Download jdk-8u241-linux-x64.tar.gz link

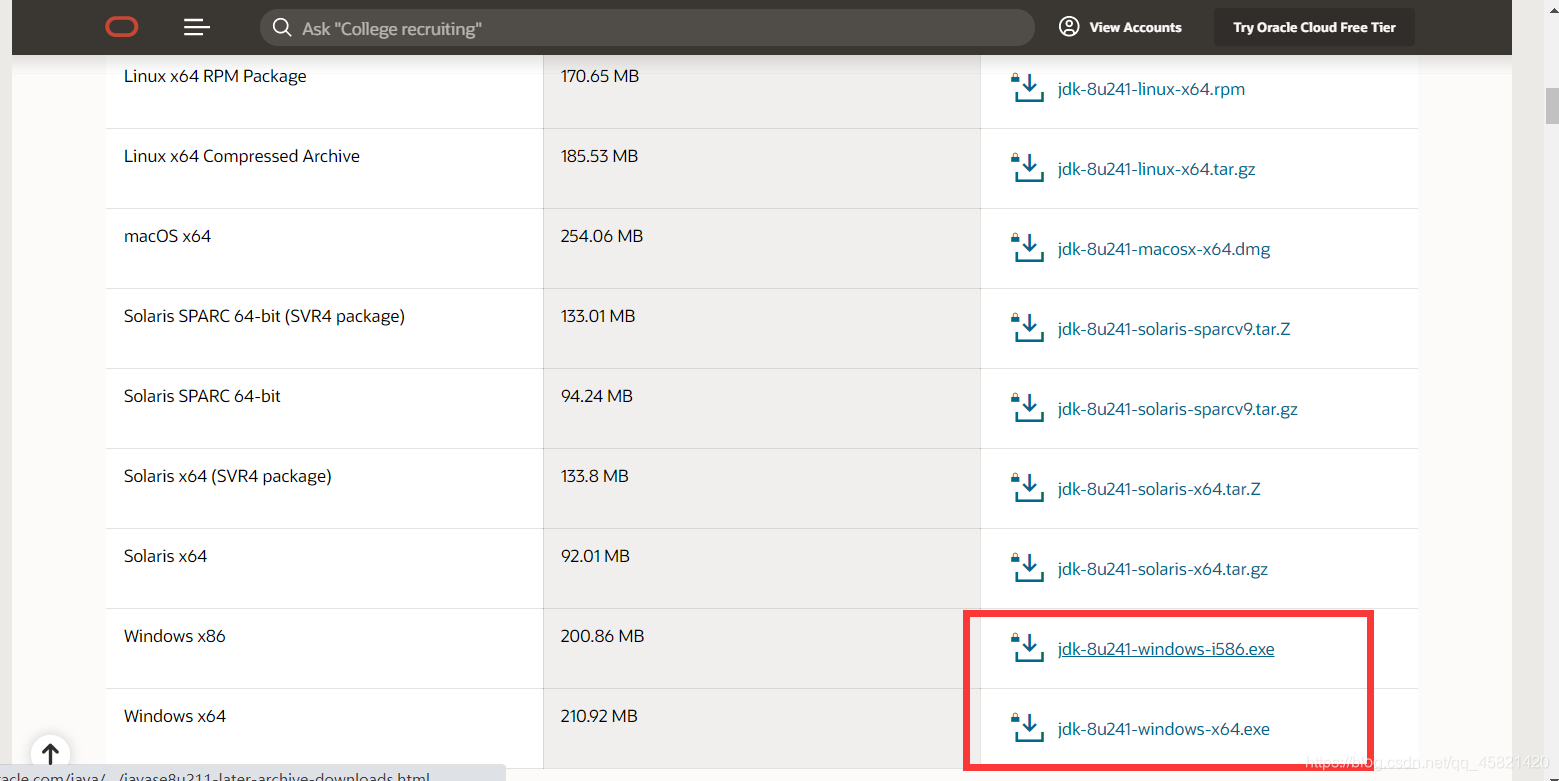(1156, 169)
